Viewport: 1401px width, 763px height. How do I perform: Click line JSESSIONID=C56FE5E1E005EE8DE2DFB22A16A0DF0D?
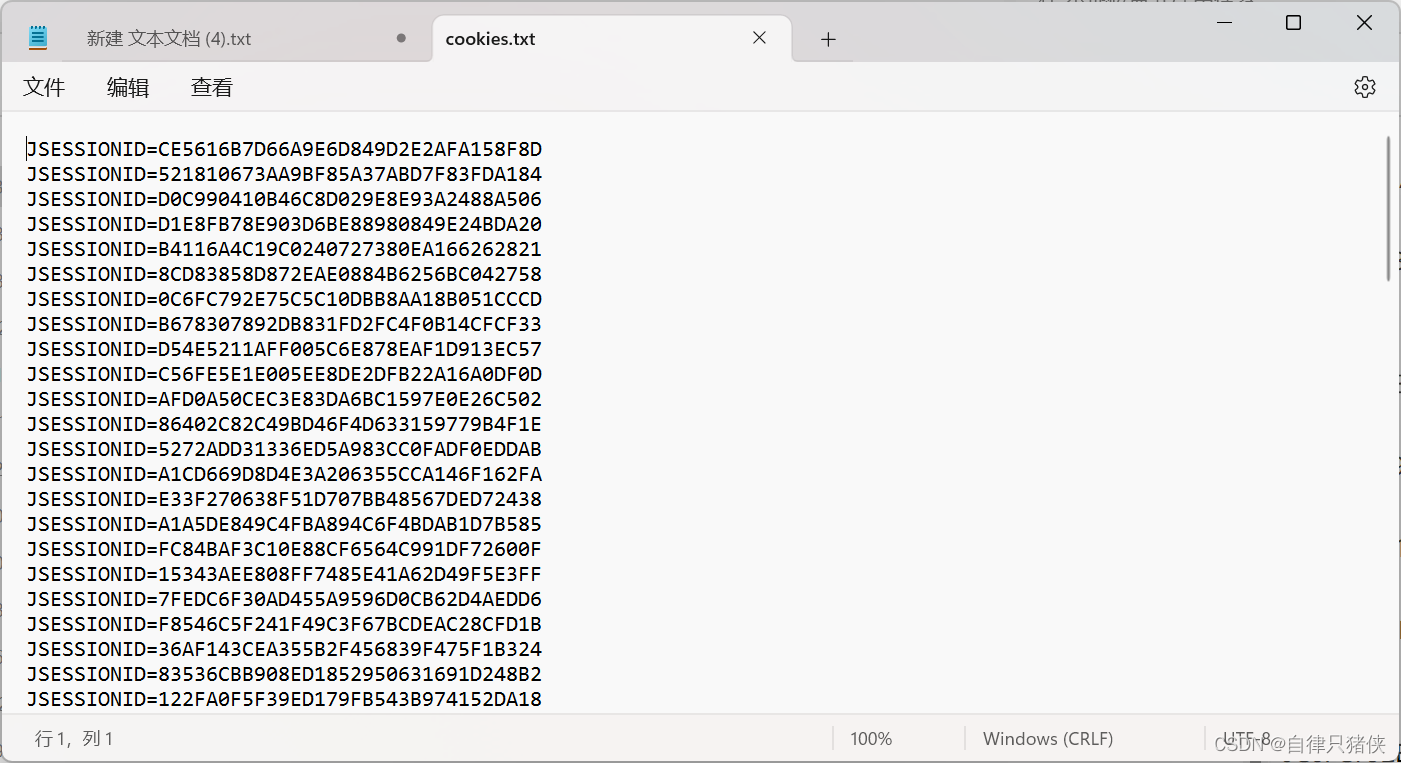[x=284, y=375]
